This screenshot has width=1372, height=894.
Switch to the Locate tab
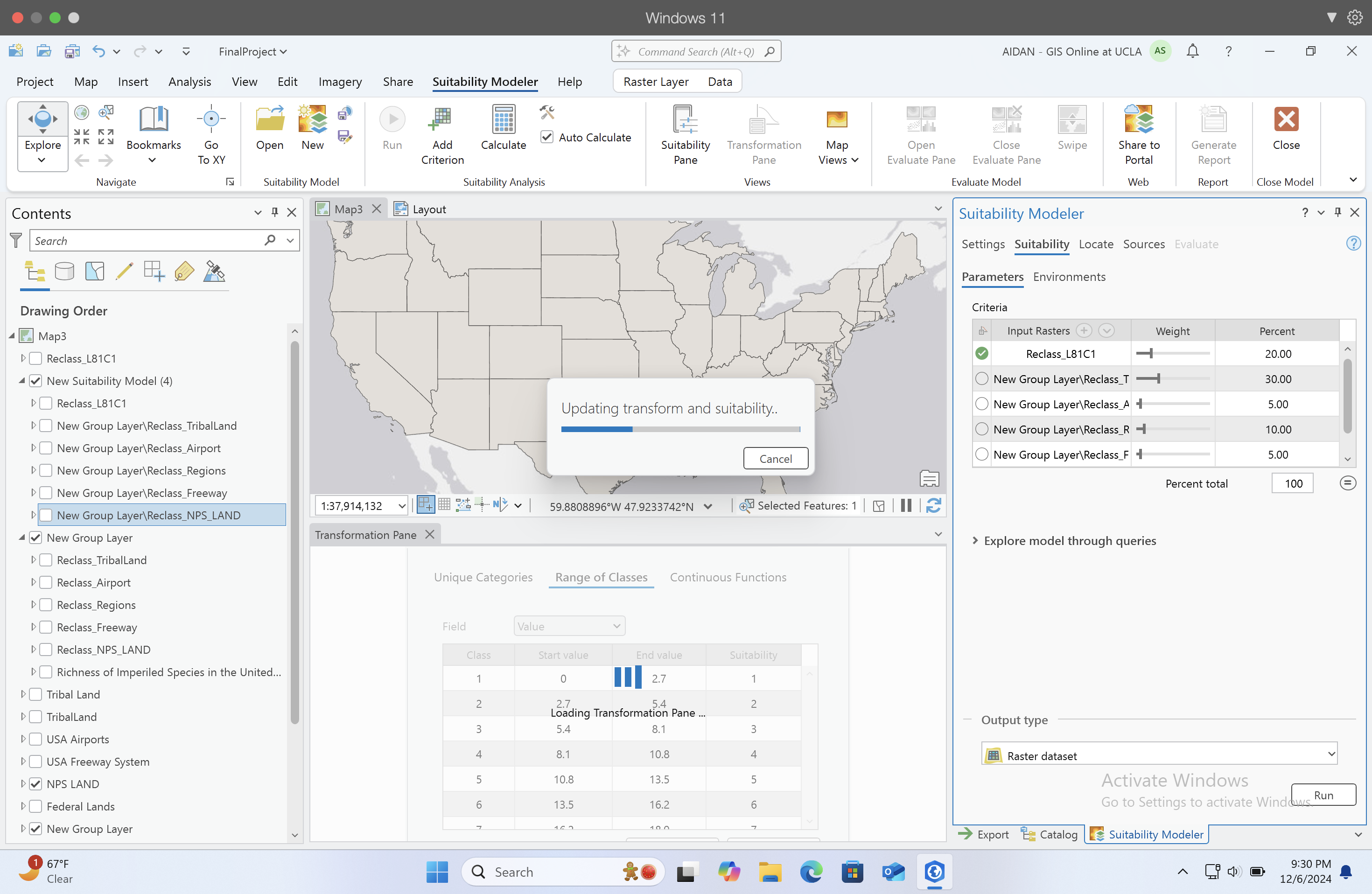tap(1095, 244)
